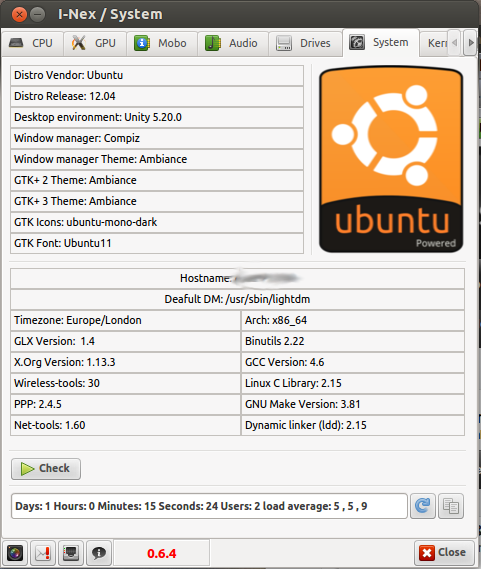Open the Drives tab

[x=305, y=43]
